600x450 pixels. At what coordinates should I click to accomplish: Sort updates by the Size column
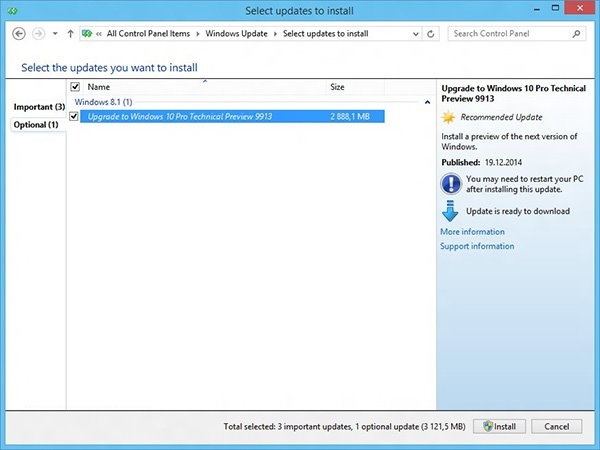[355, 87]
